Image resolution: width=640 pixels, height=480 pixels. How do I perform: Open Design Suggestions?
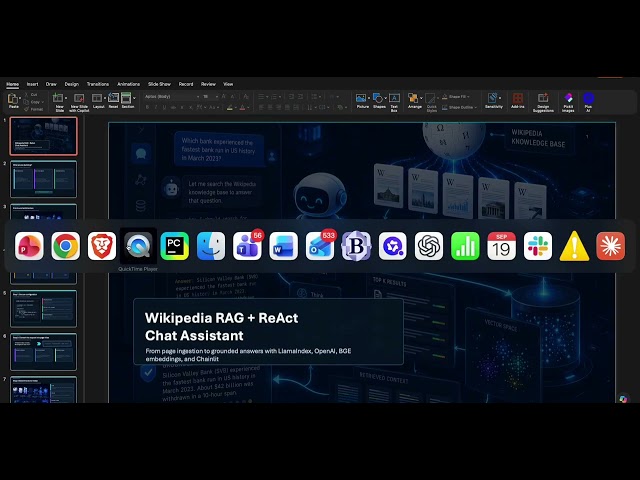tap(543, 102)
